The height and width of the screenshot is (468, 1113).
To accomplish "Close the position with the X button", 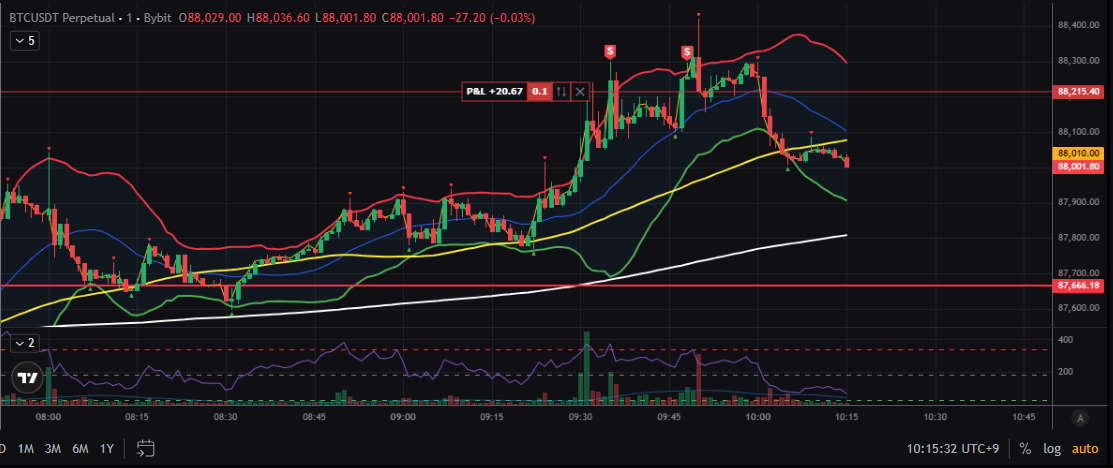I will tap(580, 91).
